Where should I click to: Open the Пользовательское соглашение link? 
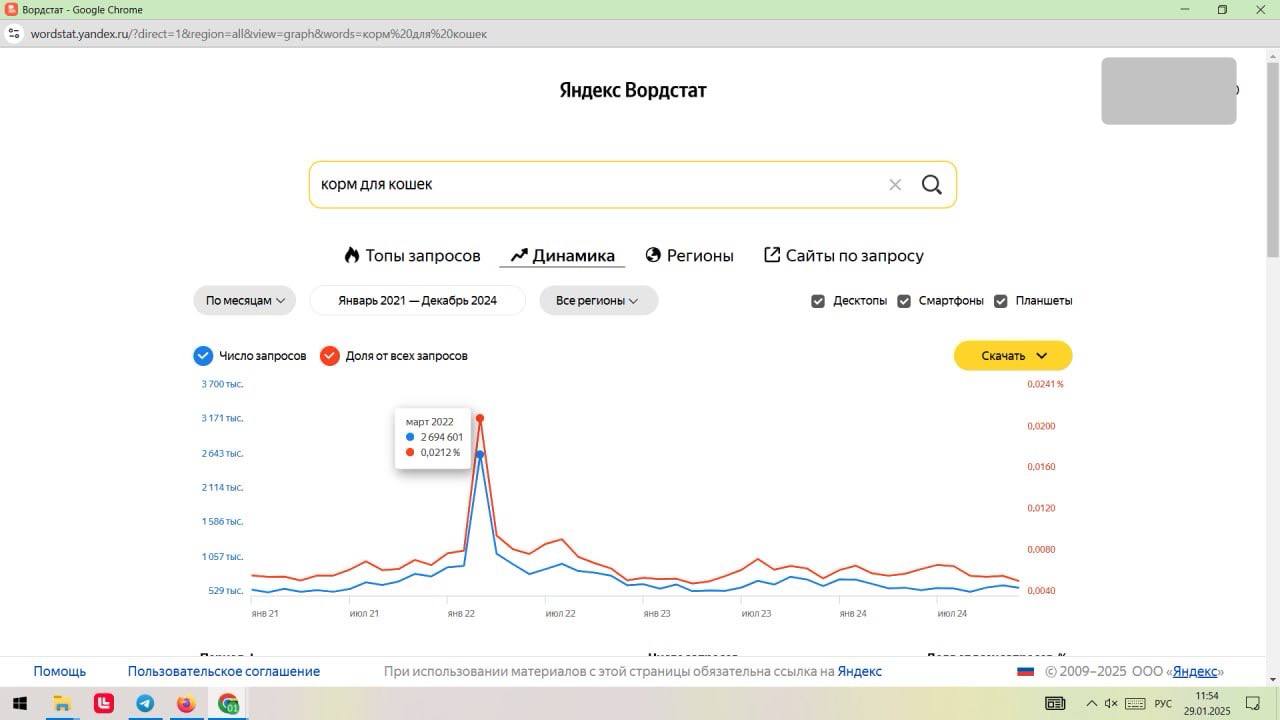coord(224,672)
